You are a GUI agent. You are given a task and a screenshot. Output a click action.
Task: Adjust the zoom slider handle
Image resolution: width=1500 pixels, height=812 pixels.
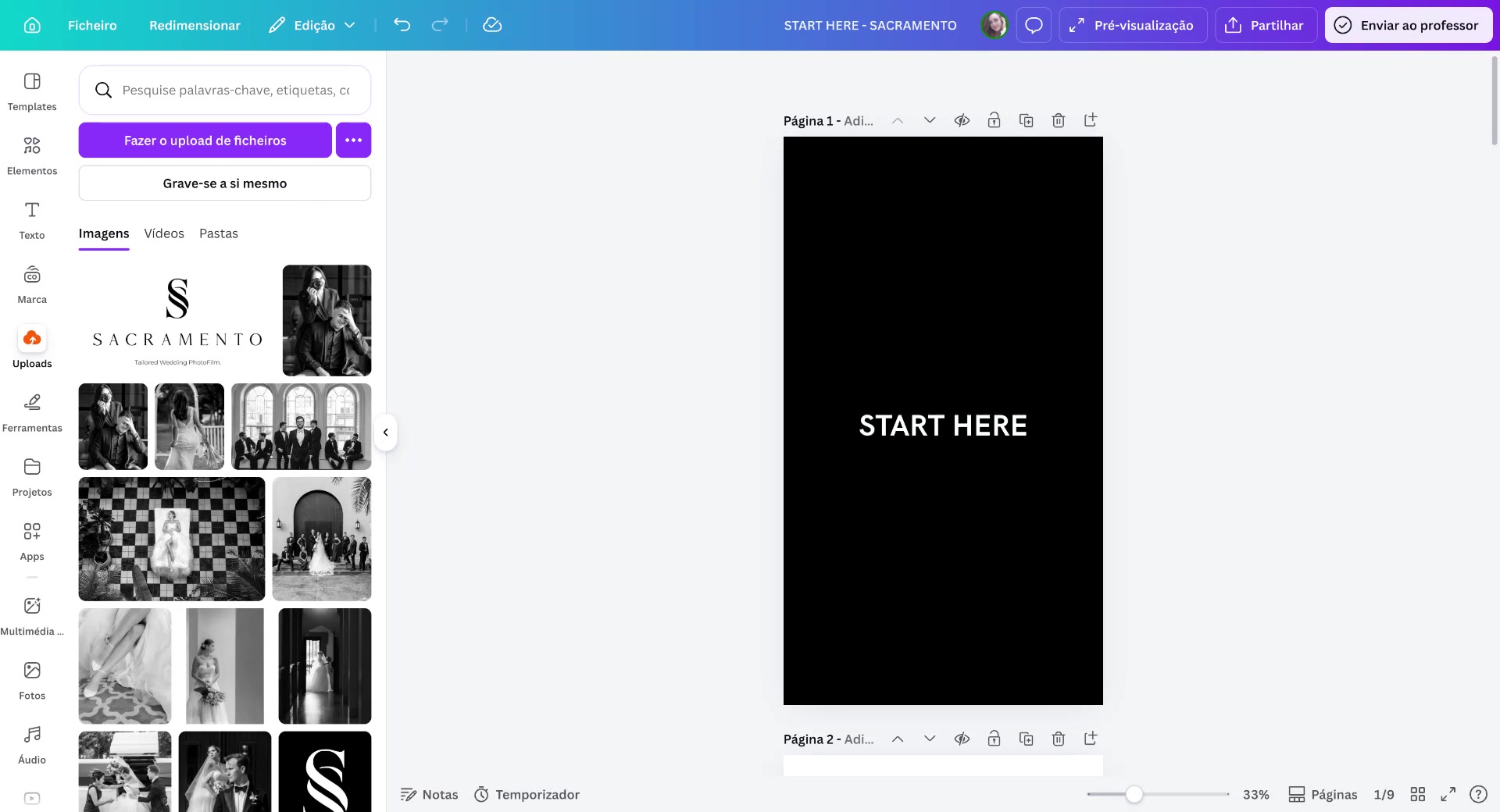(1134, 794)
